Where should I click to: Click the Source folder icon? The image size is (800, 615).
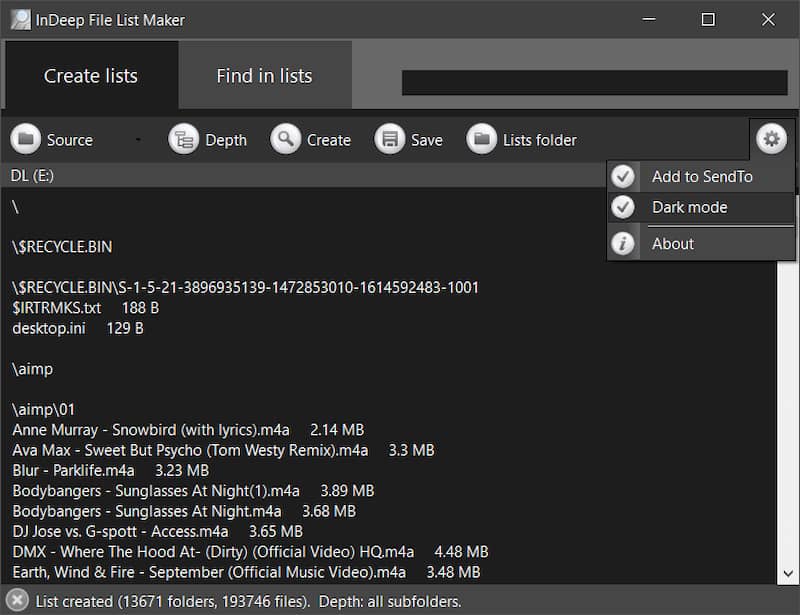click(26, 139)
